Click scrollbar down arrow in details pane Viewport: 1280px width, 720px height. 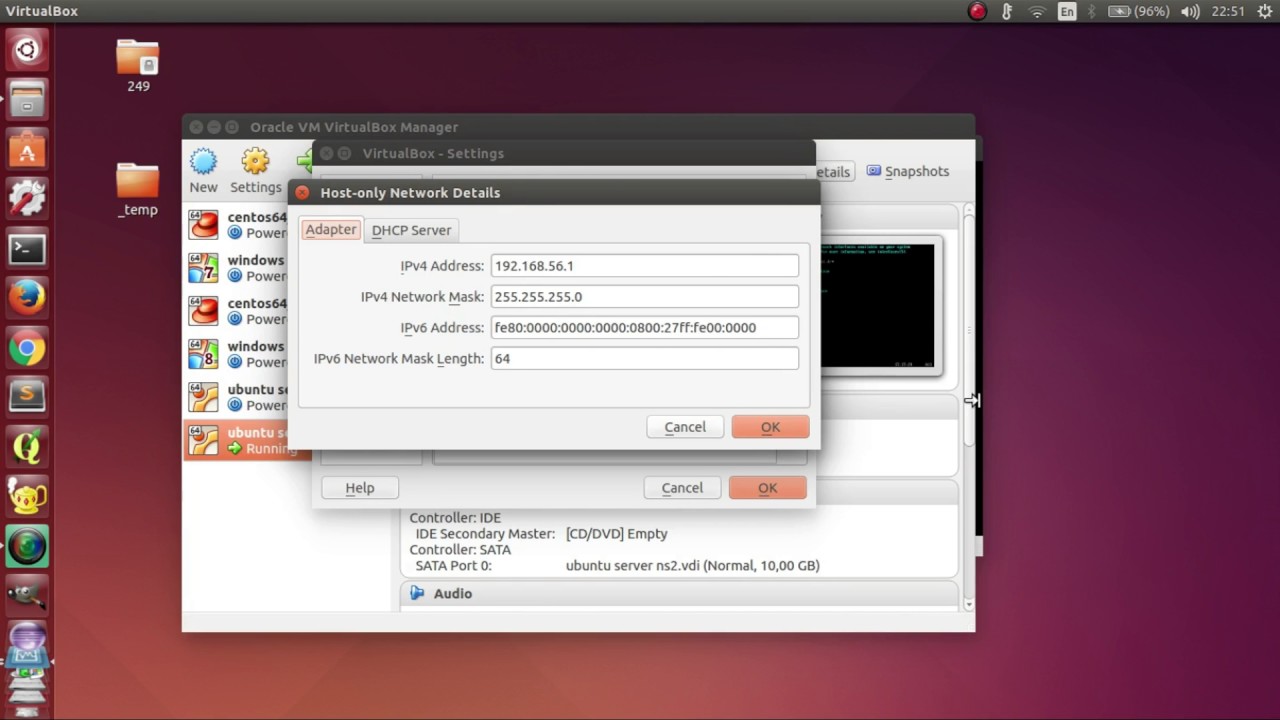pyautogui.click(x=968, y=604)
